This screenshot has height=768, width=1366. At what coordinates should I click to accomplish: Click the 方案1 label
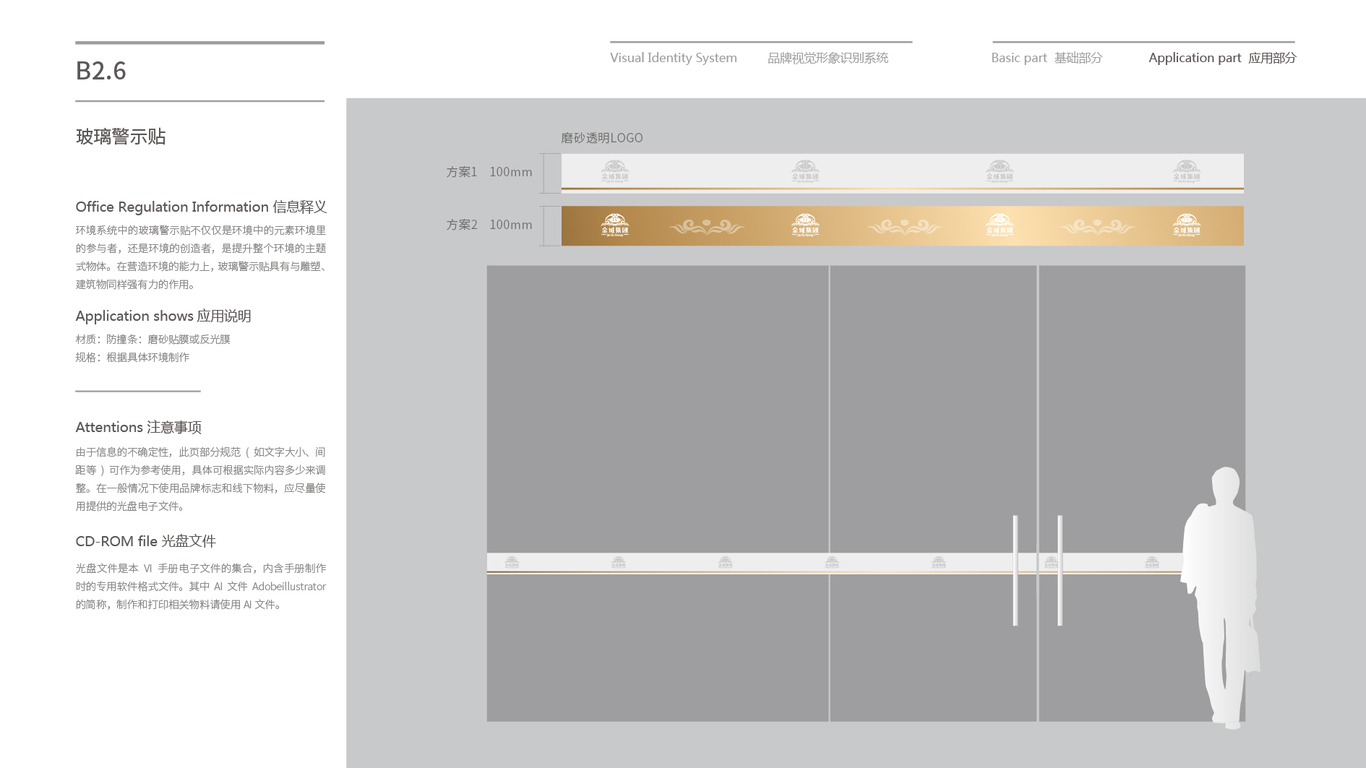point(462,172)
